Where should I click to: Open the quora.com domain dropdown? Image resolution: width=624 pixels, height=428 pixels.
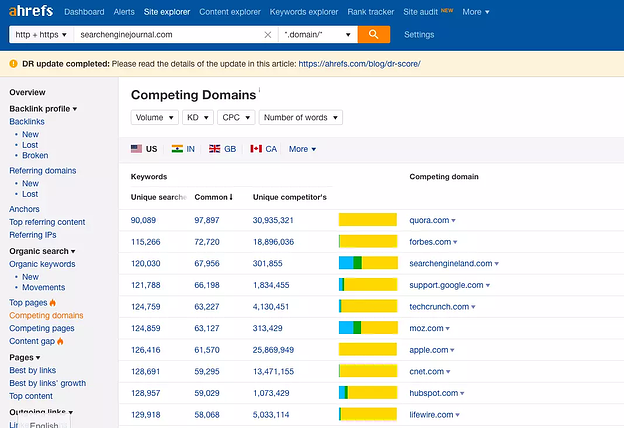tap(453, 221)
